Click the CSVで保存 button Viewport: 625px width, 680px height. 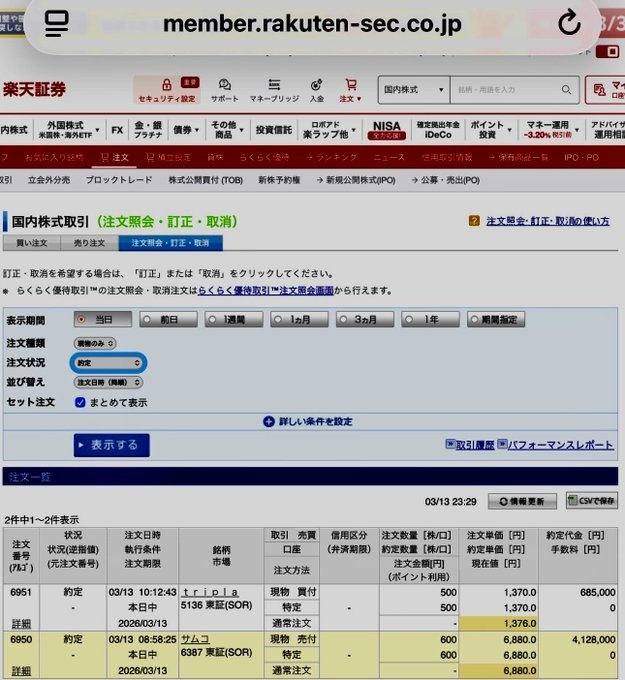click(x=592, y=500)
